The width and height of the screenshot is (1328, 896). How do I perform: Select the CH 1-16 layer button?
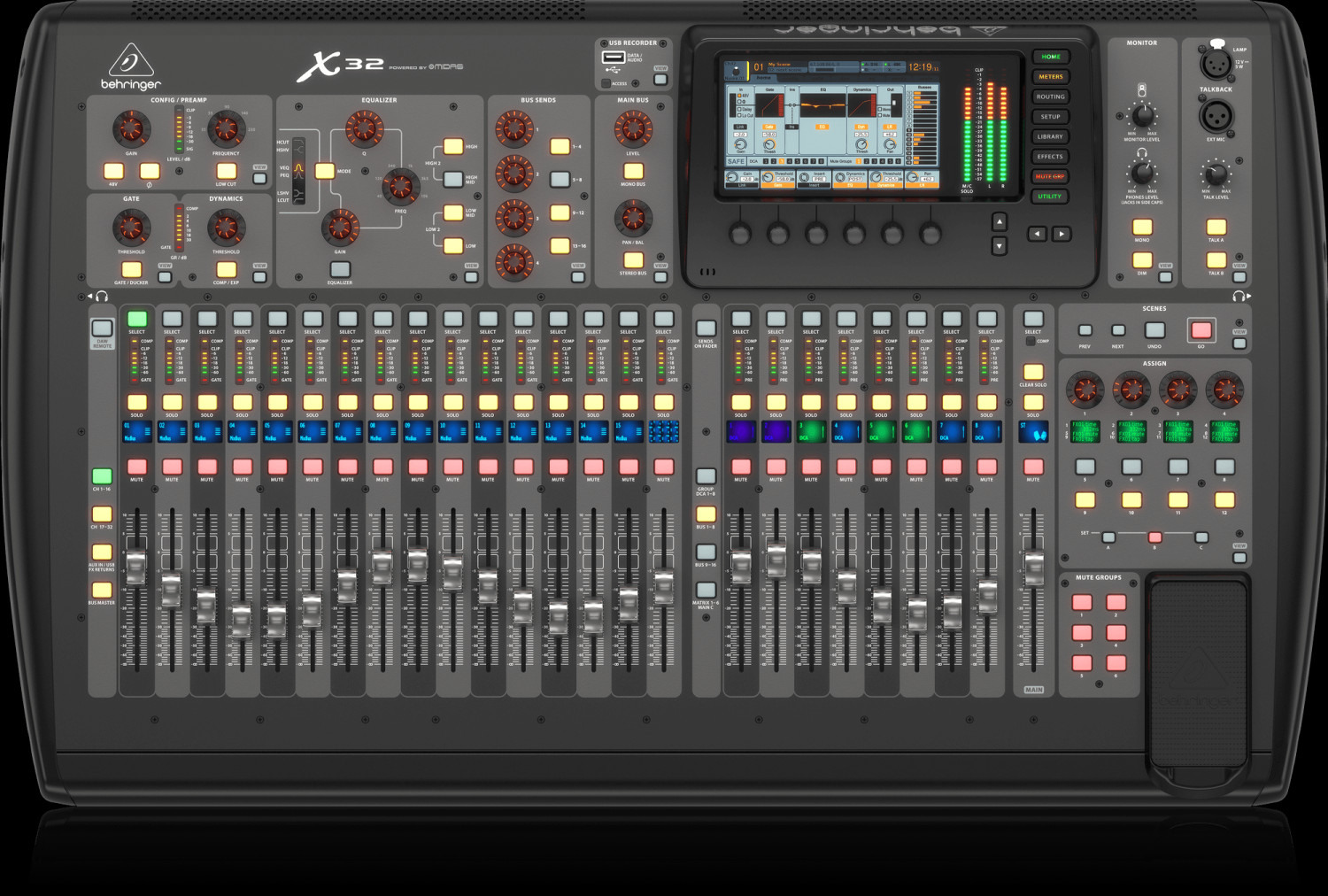[x=102, y=476]
